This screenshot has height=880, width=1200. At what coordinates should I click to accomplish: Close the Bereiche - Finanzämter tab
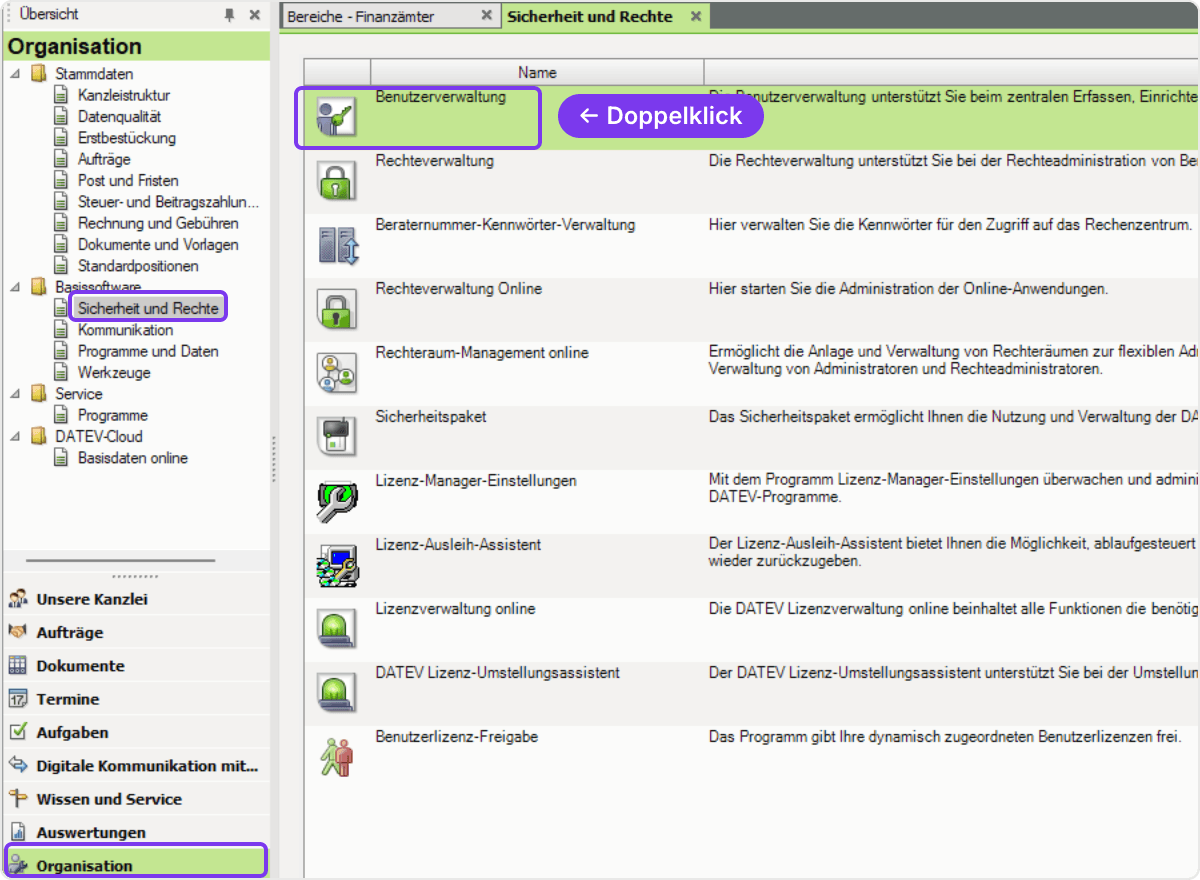coord(486,15)
